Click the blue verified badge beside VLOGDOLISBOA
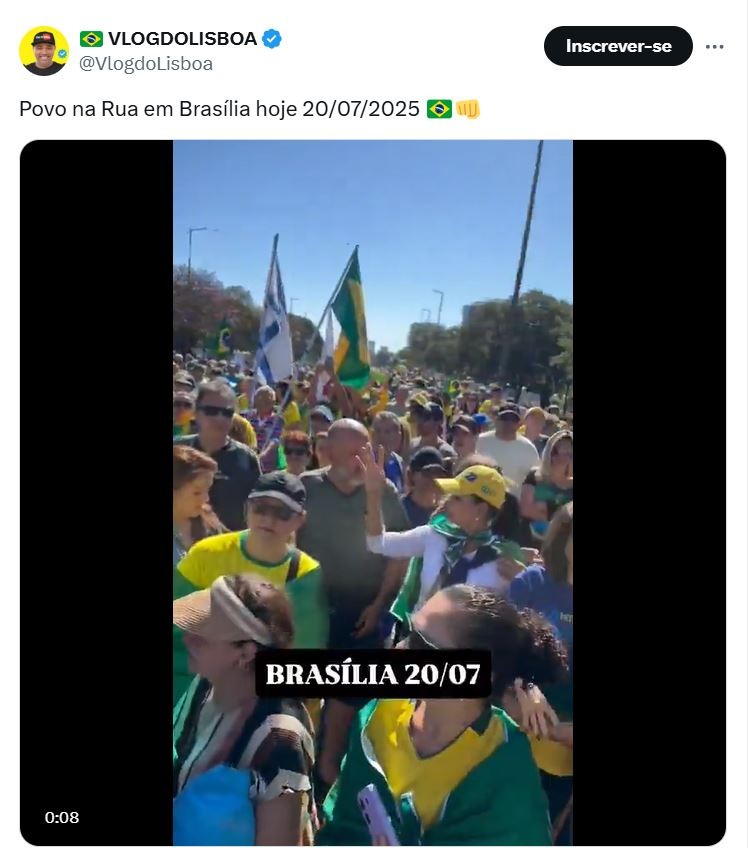The height and width of the screenshot is (848, 749). (271, 39)
